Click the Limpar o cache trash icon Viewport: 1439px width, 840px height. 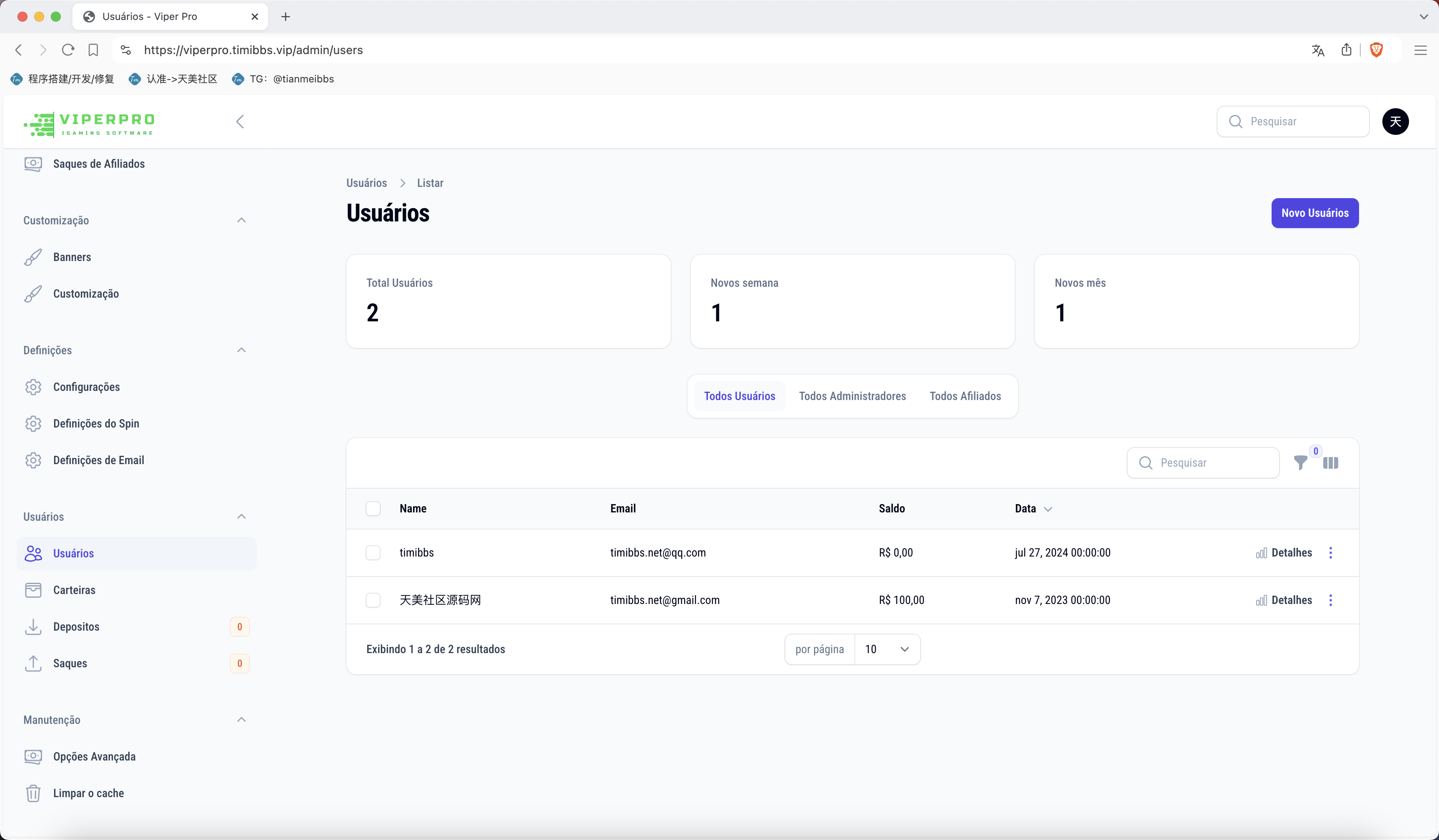click(33, 793)
